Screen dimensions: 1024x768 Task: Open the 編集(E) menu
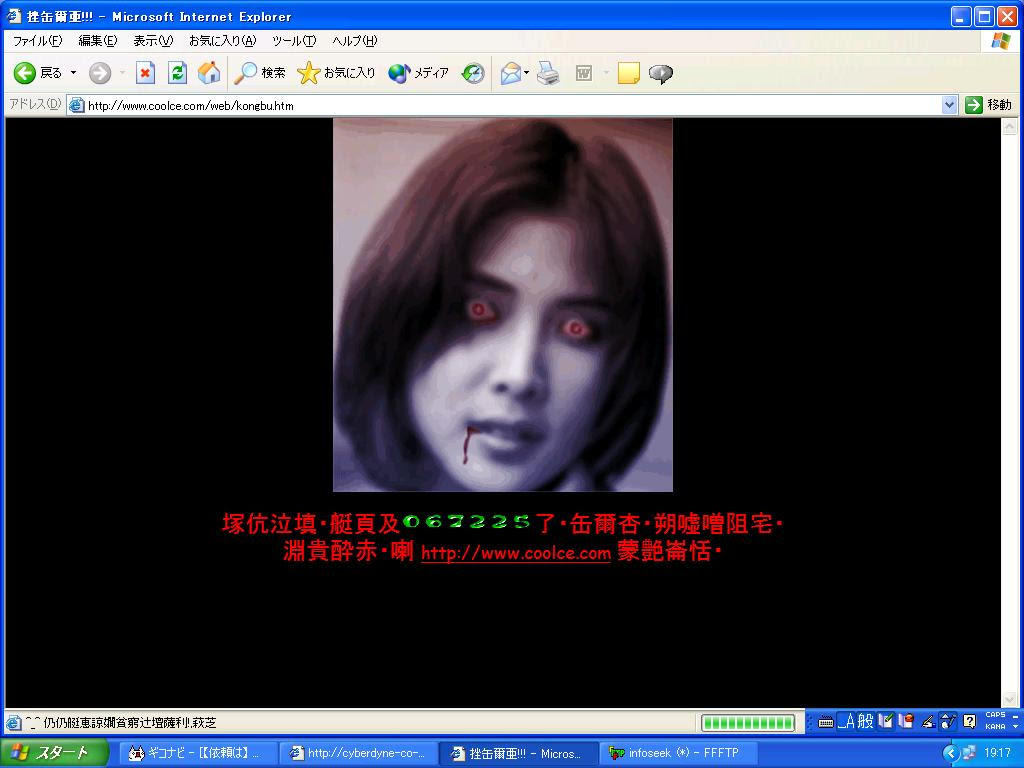98,41
